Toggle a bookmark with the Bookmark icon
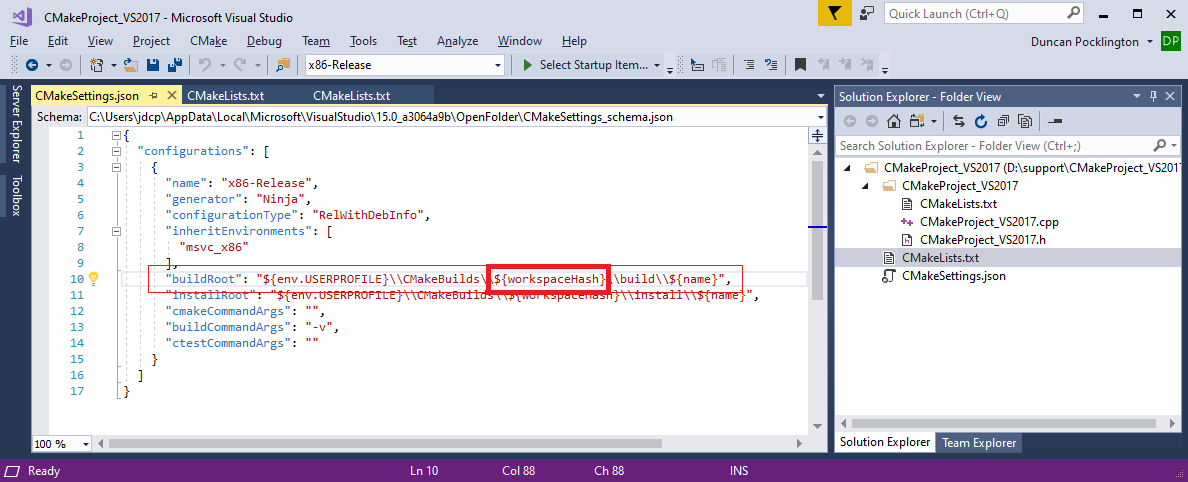Viewport: 1188px width, 482px height. pos(800,65)
